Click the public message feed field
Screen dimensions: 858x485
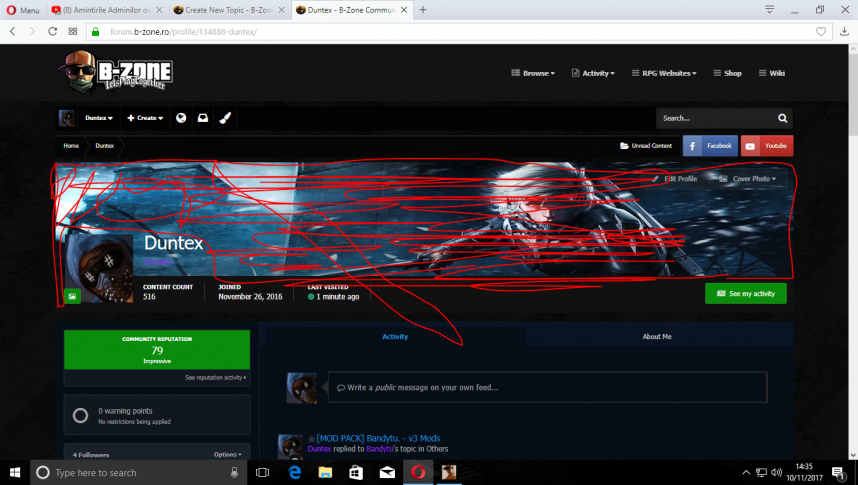tap(547, 388)
